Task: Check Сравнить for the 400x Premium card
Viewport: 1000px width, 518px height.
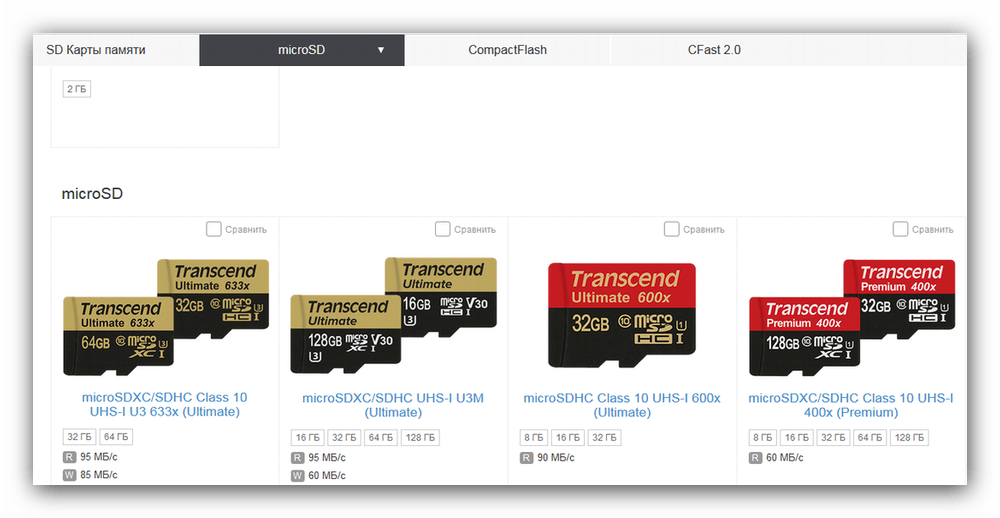Action: (x=901, y=229)
